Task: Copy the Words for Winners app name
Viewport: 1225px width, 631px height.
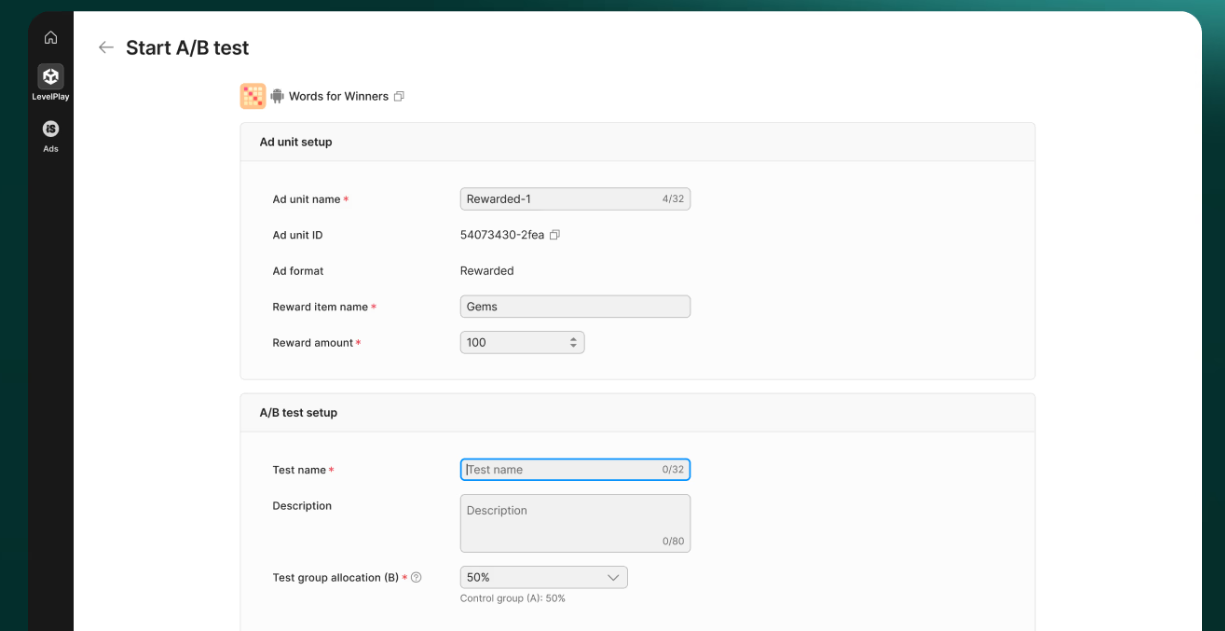Action: 399,97
